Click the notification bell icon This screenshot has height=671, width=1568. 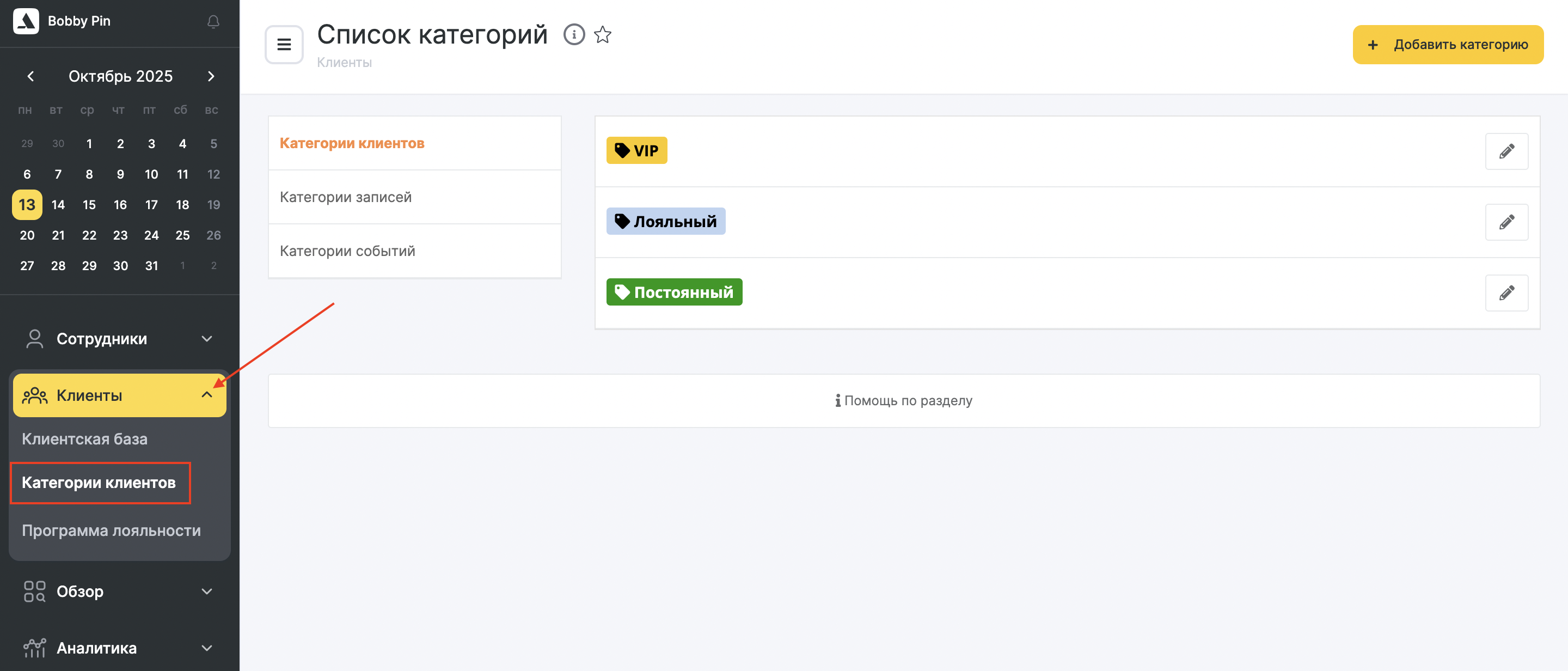click(213, 22)
